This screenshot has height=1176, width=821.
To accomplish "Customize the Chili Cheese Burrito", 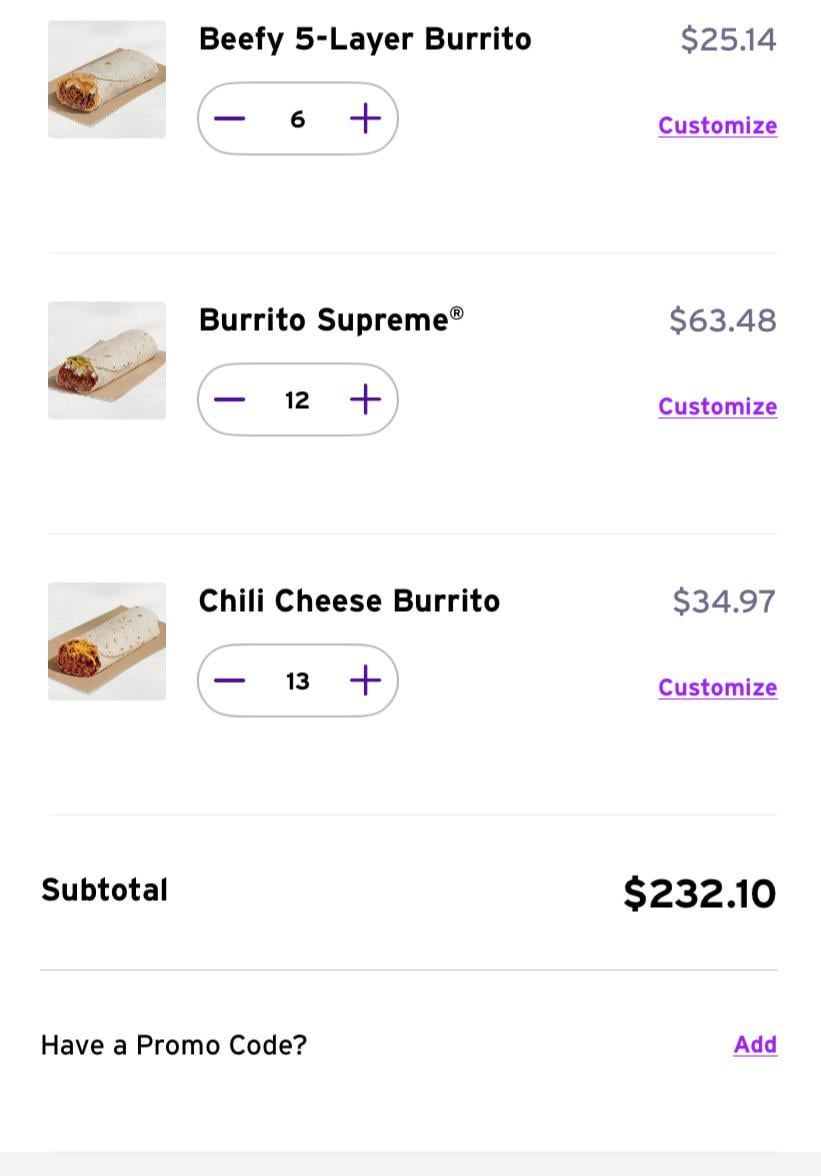I will click(x=717, y=688).
